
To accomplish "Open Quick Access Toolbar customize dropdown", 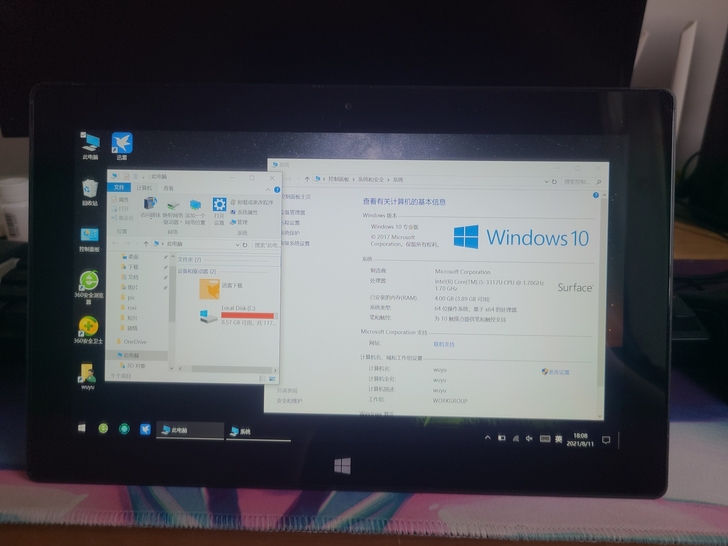I will tap(143, 176).
